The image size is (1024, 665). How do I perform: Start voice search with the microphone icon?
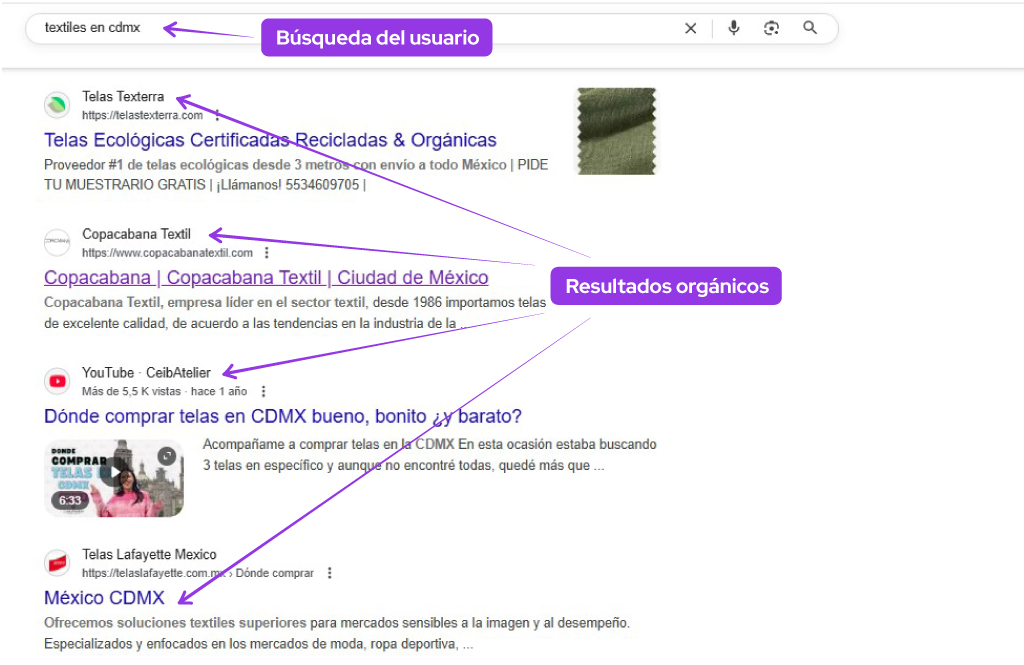[x=733, y=28]
